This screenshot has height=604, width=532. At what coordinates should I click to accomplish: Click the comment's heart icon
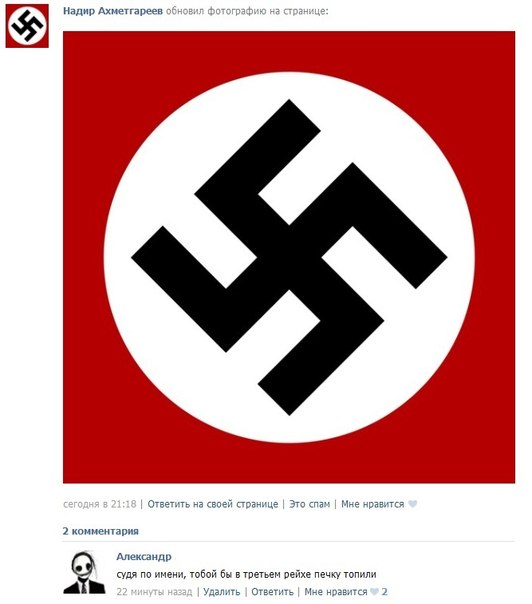374,592
